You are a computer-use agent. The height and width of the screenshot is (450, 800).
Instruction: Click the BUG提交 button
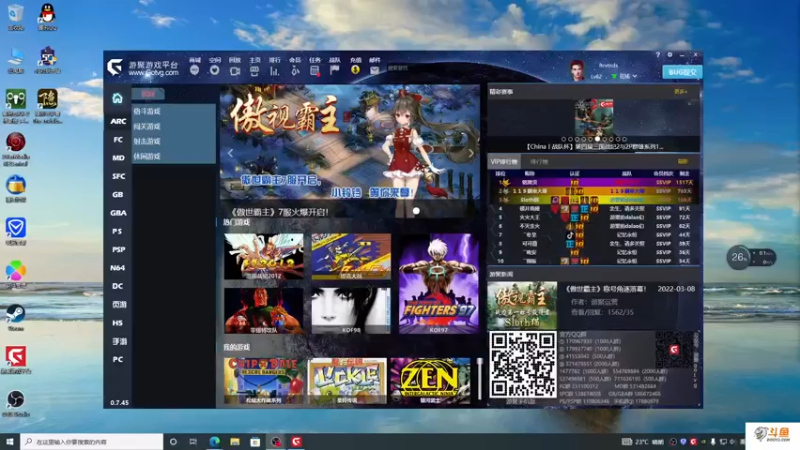point(682,72)
